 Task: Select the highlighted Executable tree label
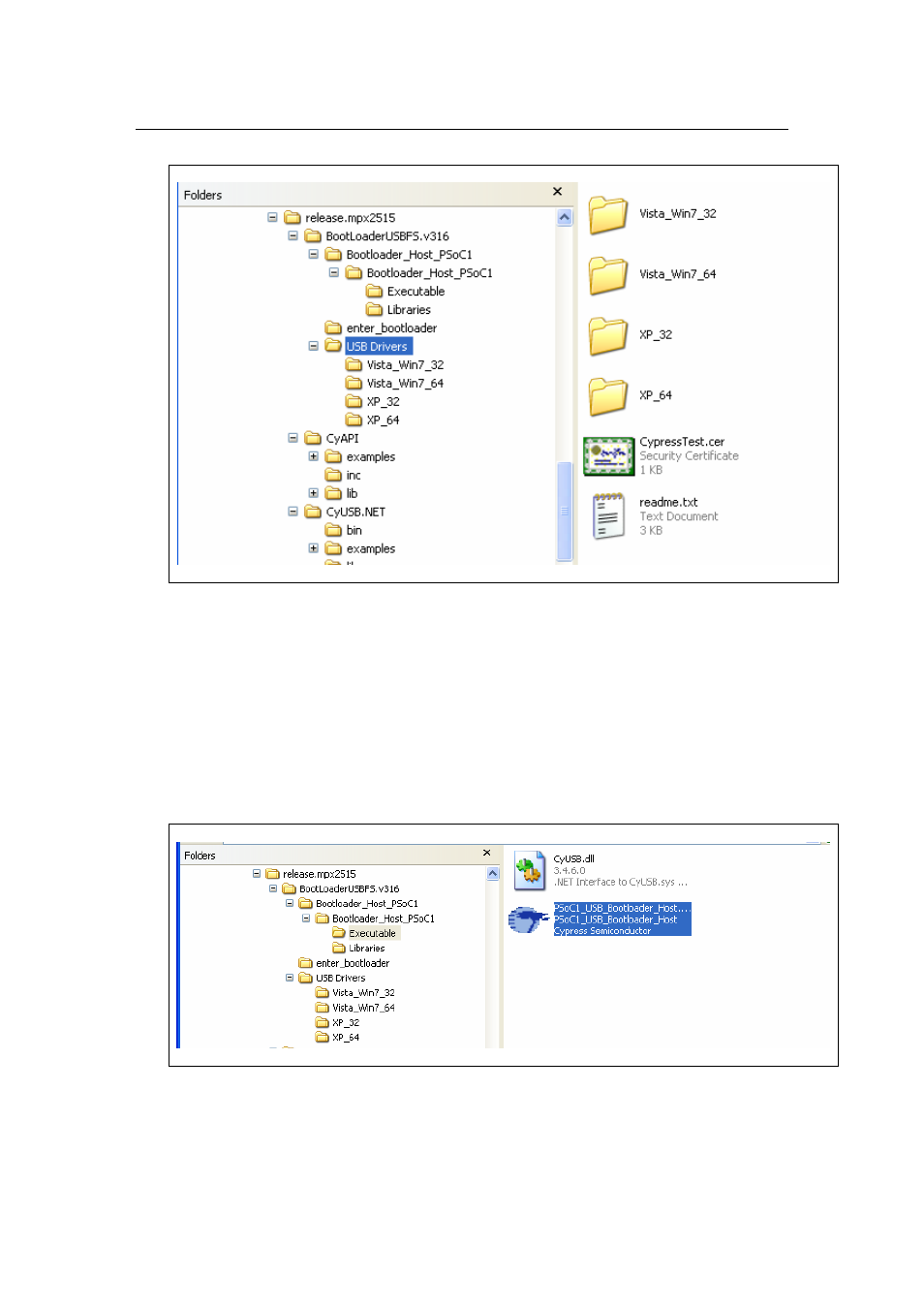click(373, 934)
